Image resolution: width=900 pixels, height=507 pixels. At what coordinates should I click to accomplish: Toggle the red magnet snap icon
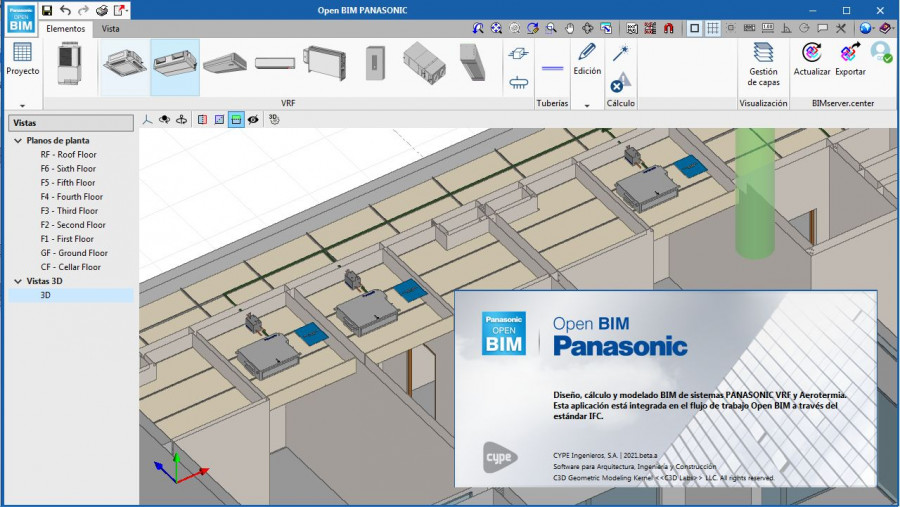tap(668, 28)
